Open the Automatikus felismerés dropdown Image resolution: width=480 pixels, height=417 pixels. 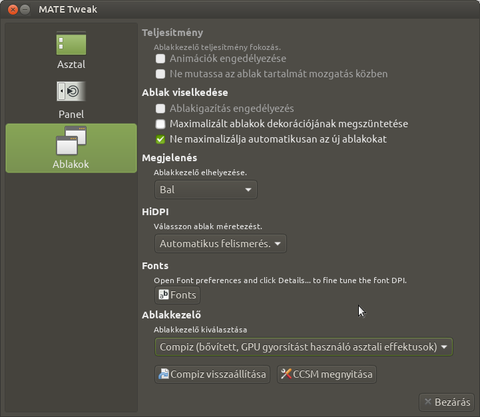[x=220, y=244]
